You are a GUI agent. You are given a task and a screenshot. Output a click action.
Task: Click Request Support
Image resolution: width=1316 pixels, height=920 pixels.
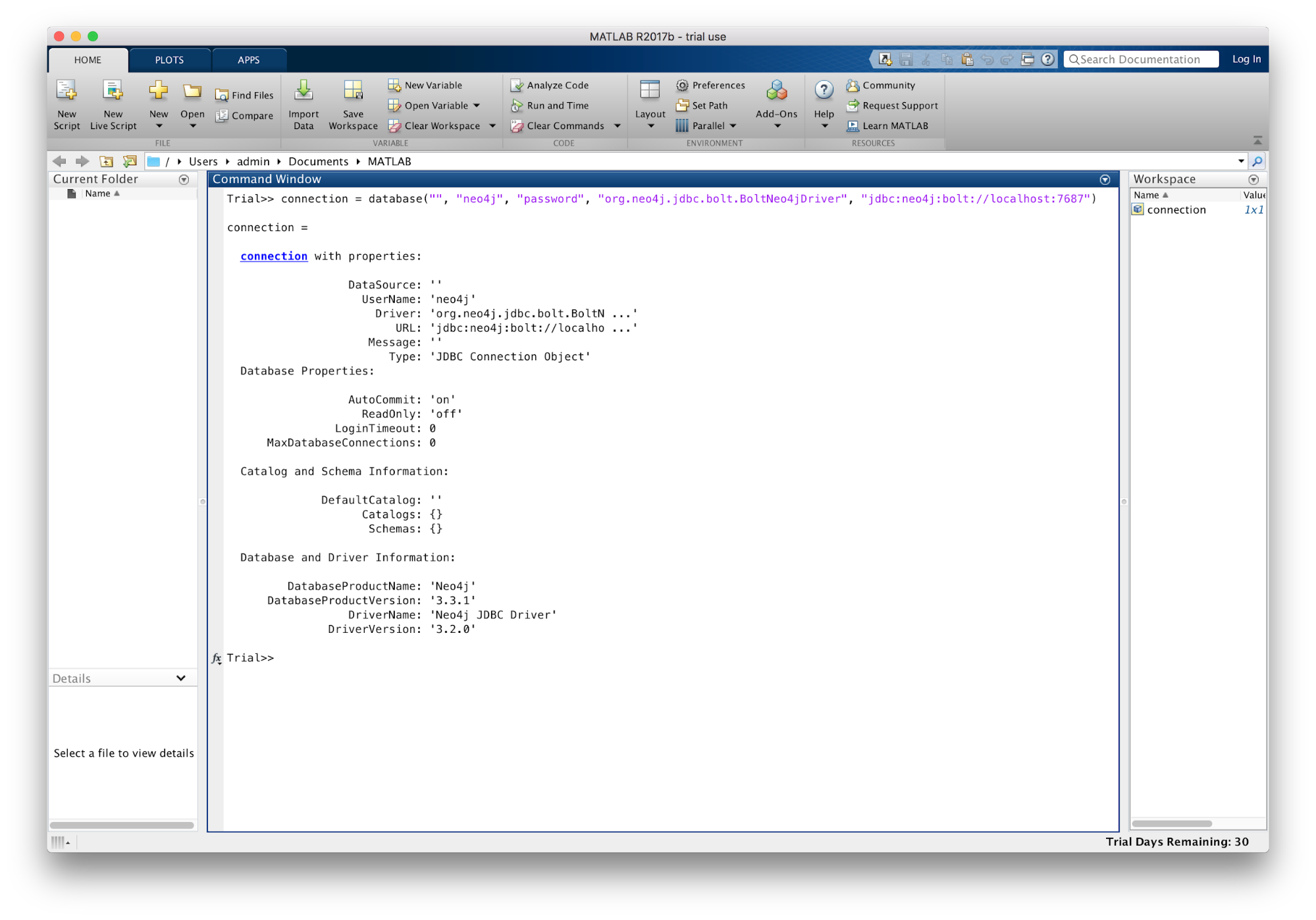click(x=892, y=105)
